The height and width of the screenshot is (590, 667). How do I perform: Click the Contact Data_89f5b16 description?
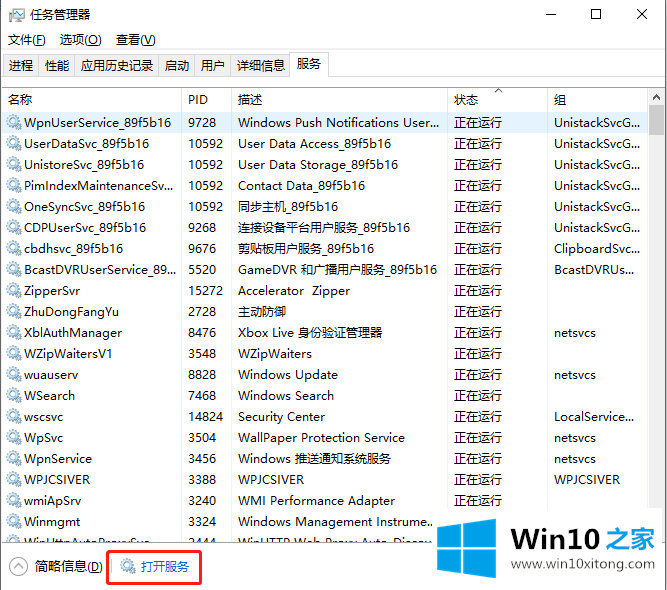pos(302,186)
